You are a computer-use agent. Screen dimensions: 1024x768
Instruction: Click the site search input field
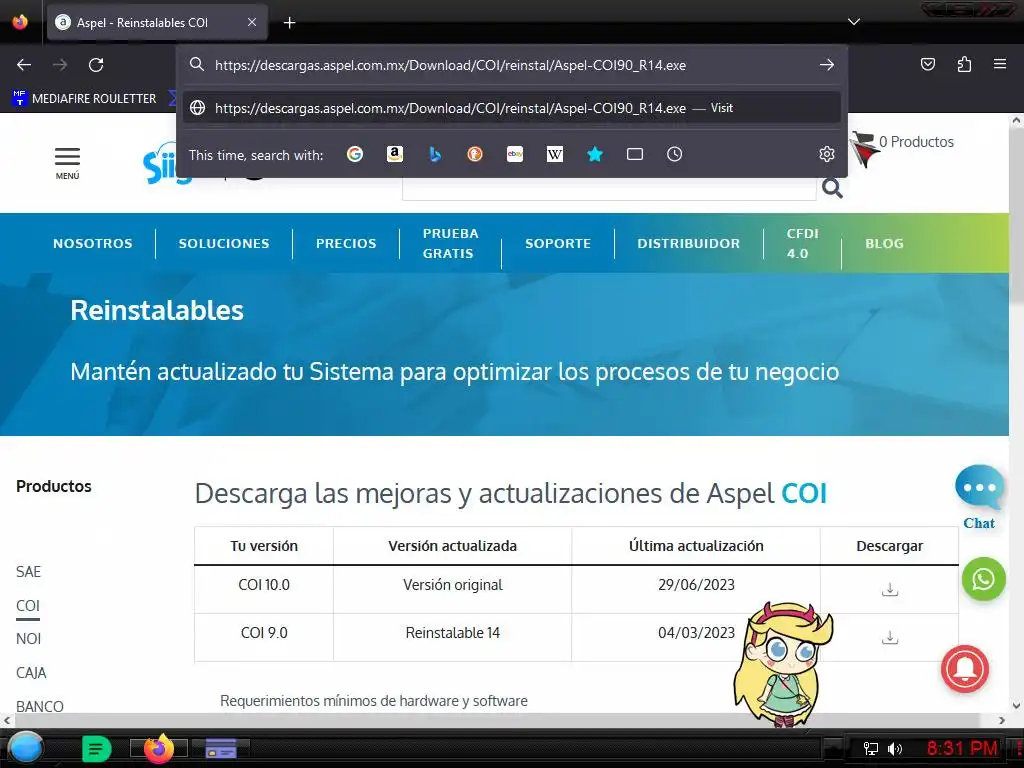[609, 189]
